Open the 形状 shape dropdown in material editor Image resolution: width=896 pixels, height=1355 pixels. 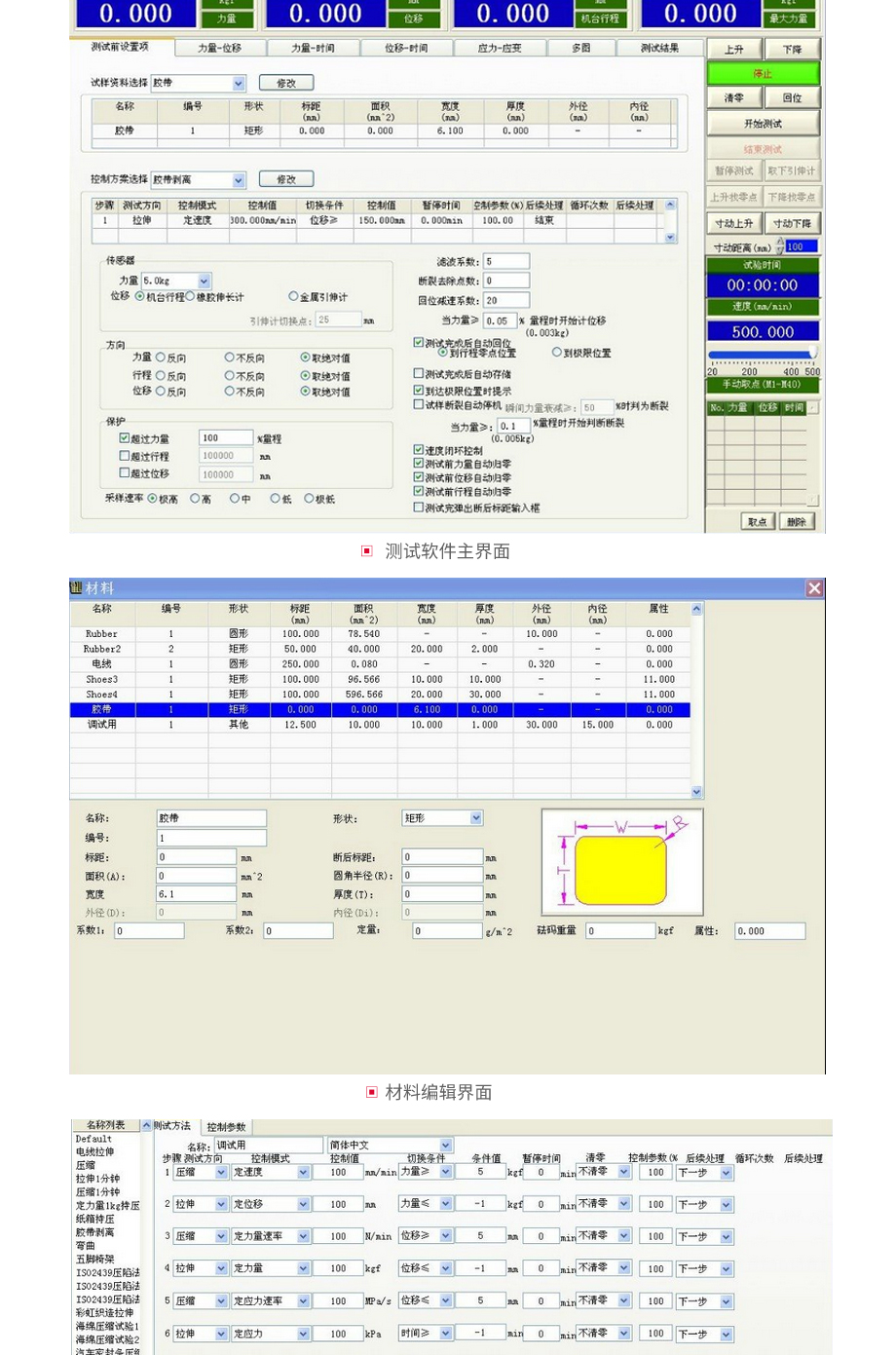coord(476,818)
